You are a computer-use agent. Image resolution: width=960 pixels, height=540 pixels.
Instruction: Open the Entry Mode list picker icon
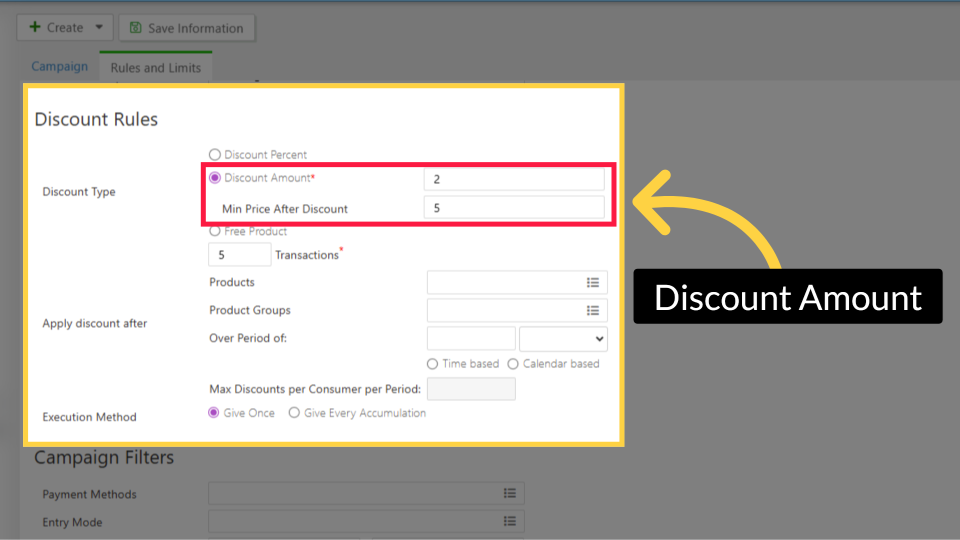click(509, 521)
